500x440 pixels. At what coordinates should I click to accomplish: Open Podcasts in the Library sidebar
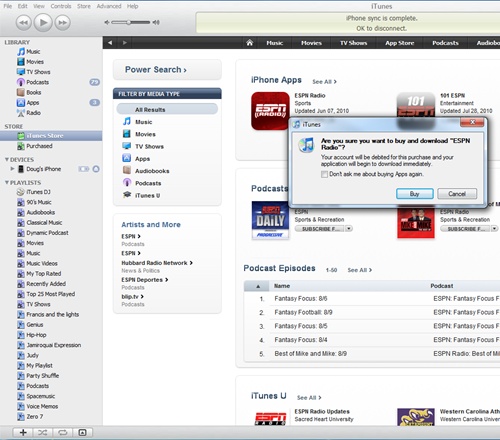click(x=38, y=82)
